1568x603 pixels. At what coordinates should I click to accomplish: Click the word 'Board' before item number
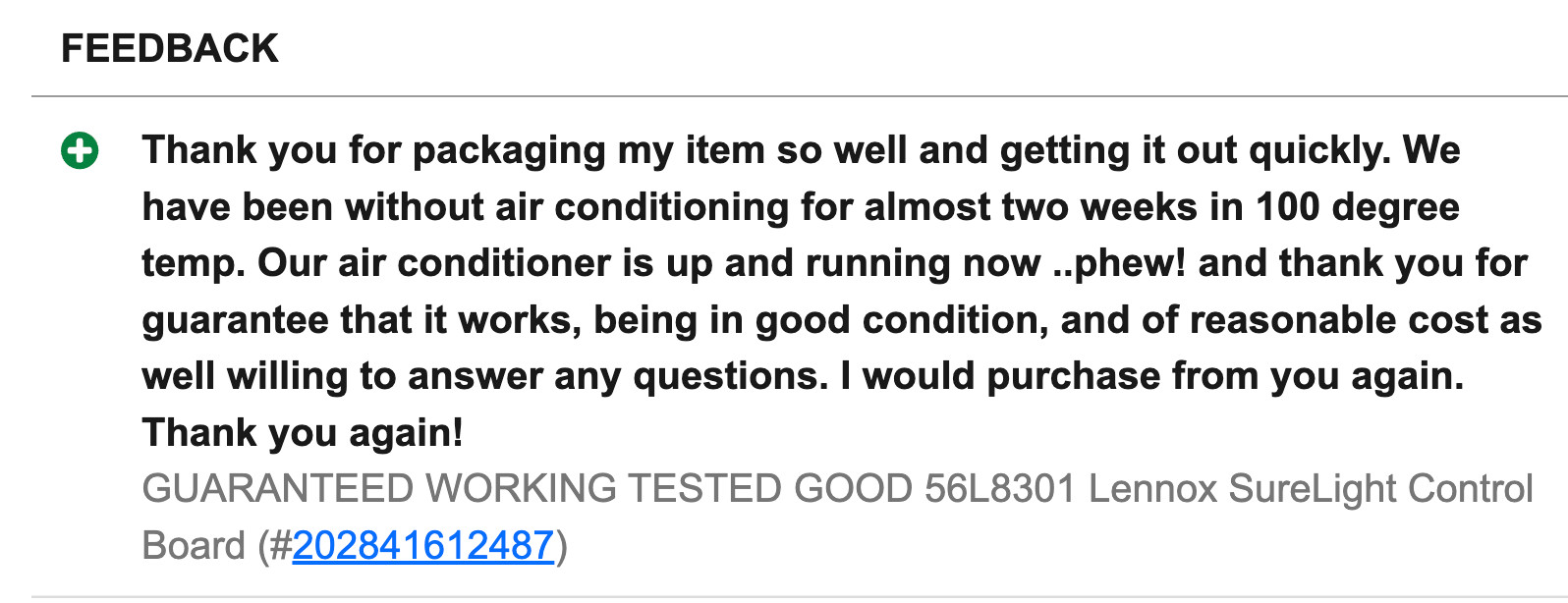click(194, 546)
